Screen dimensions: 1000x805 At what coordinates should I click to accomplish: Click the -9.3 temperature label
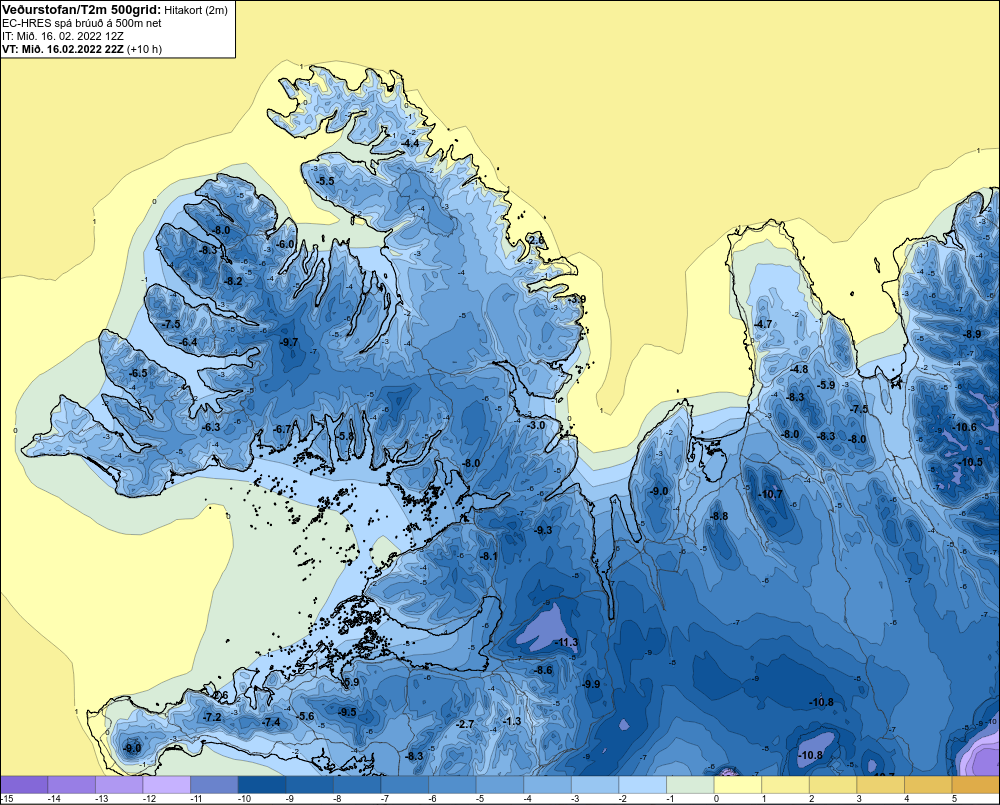(543, 530)
